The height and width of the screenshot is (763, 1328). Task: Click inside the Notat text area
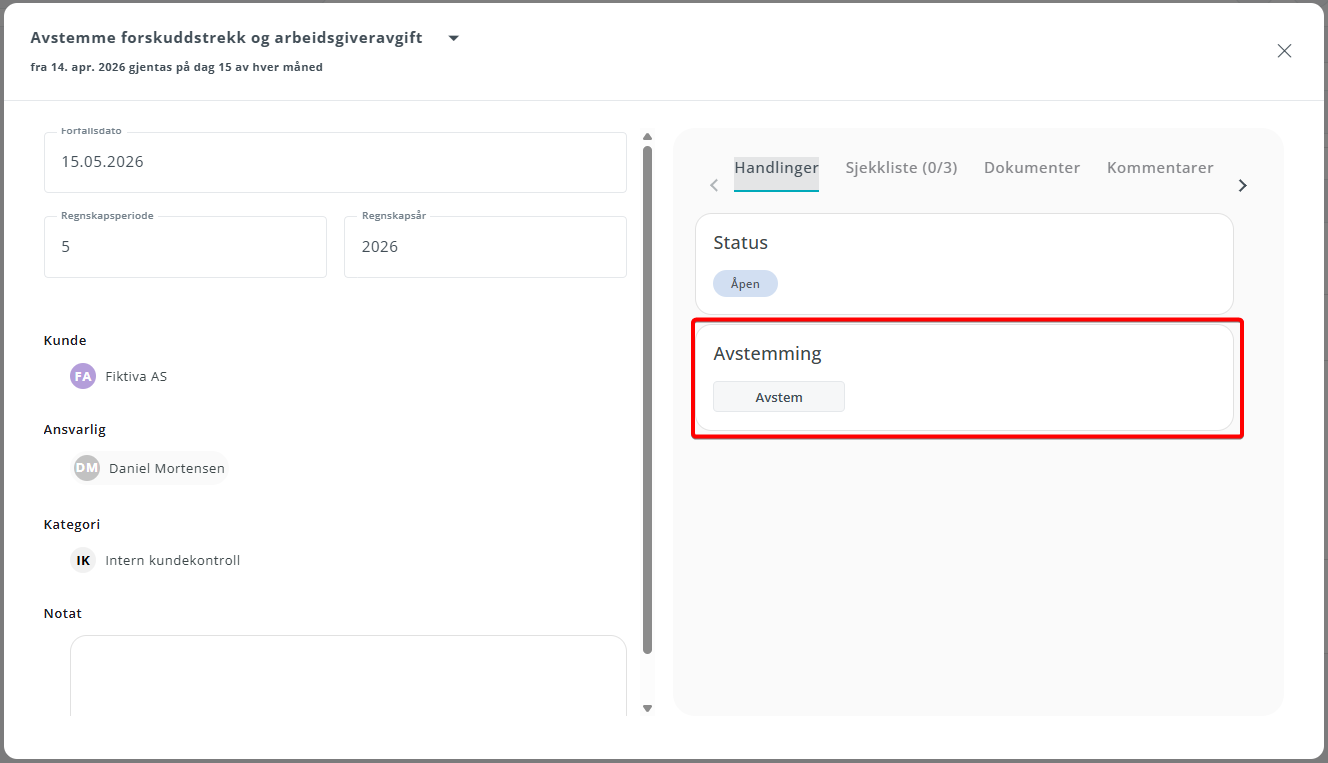pos(348,676)
